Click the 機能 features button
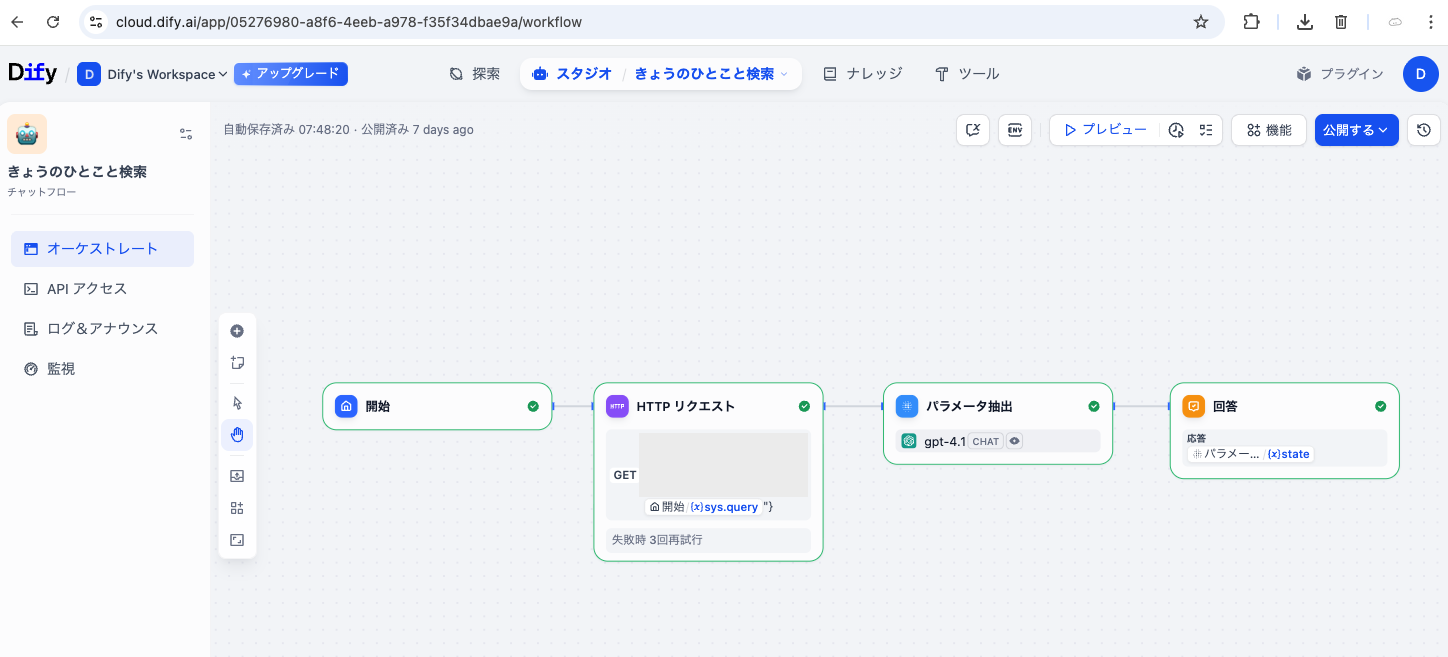Screen dimensions: 1448x657 pyautogui.click(x=1269, y=130)
